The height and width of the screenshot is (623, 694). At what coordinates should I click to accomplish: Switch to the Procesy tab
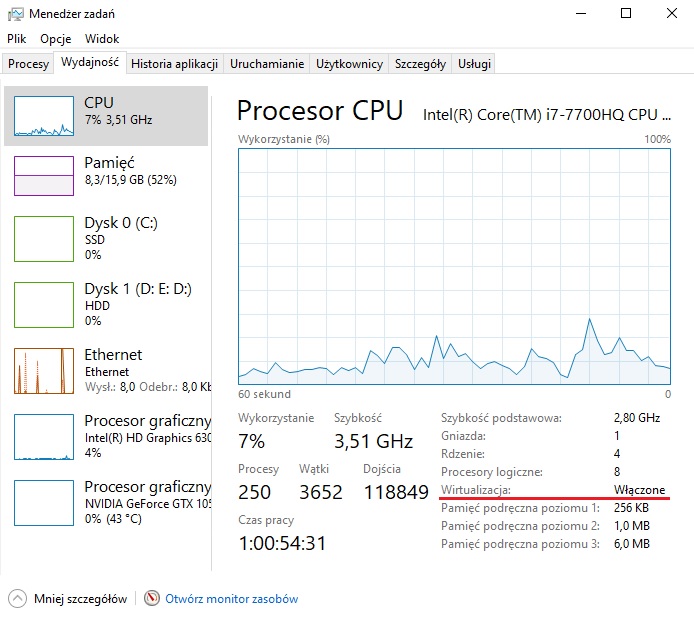[x=28, y=64]
